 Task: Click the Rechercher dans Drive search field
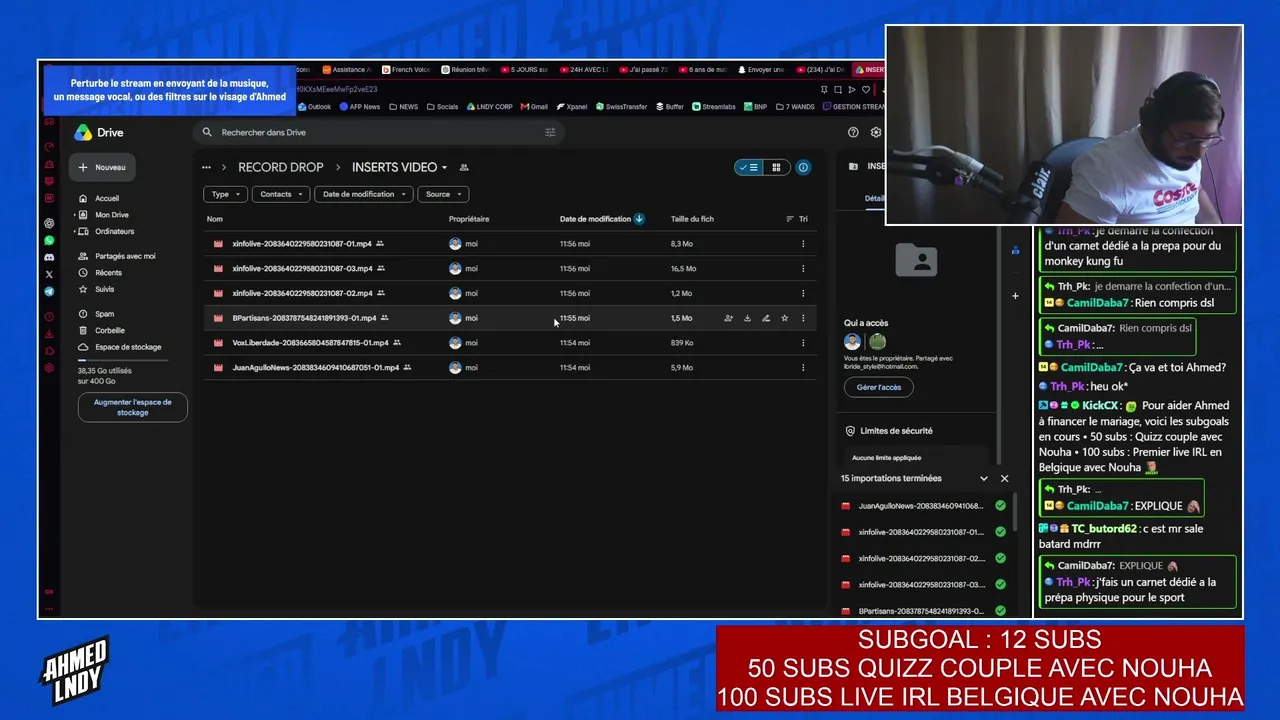click(x=378, y=132)
